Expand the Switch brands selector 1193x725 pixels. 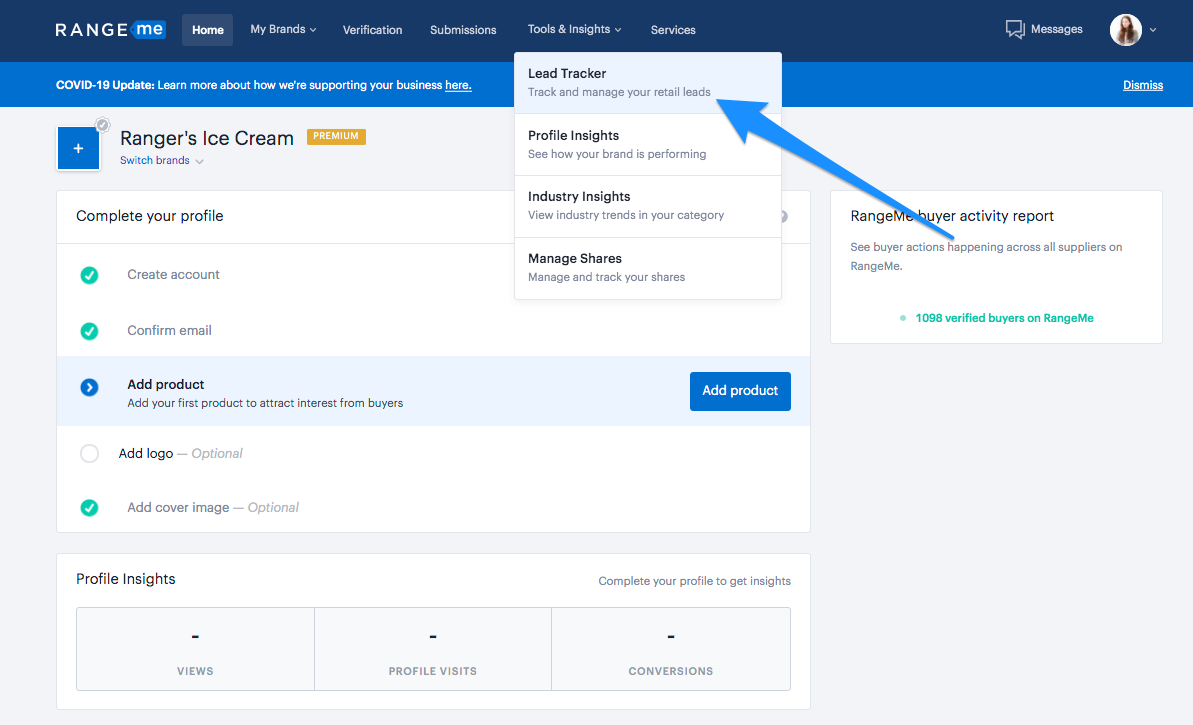tap(161, 161)
